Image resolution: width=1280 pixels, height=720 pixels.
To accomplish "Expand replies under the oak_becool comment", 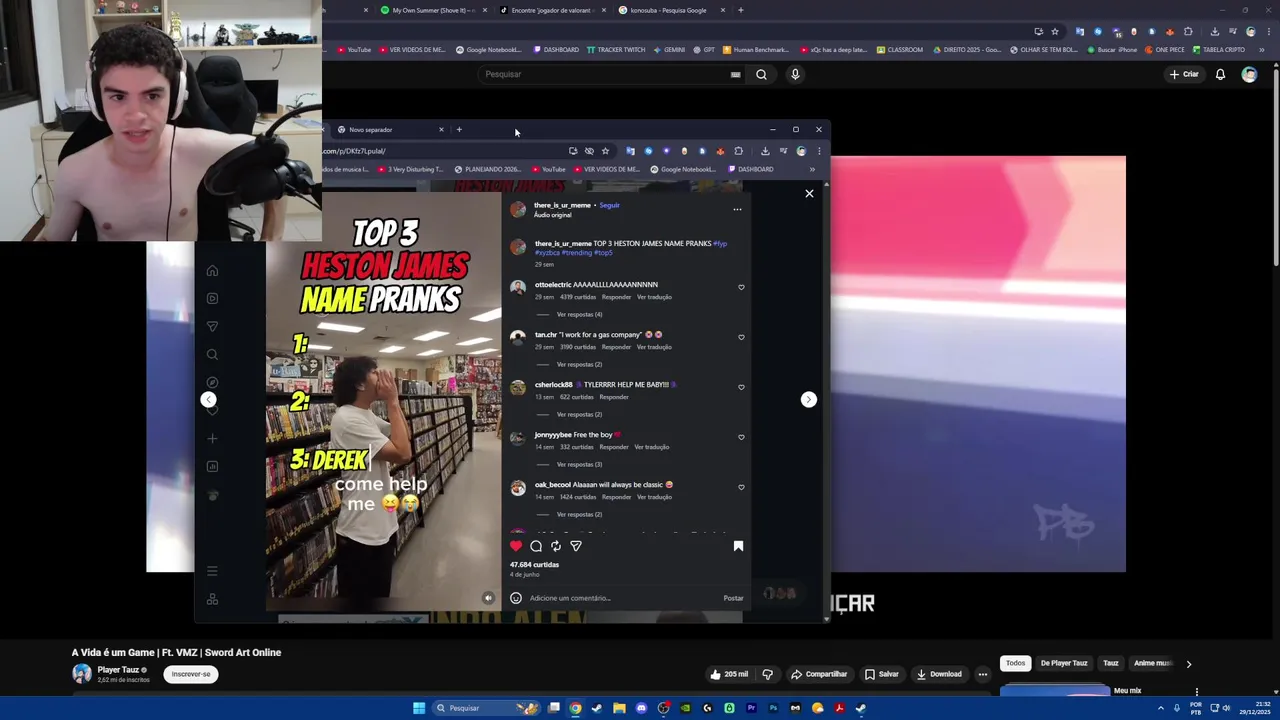I will point(579,514).
